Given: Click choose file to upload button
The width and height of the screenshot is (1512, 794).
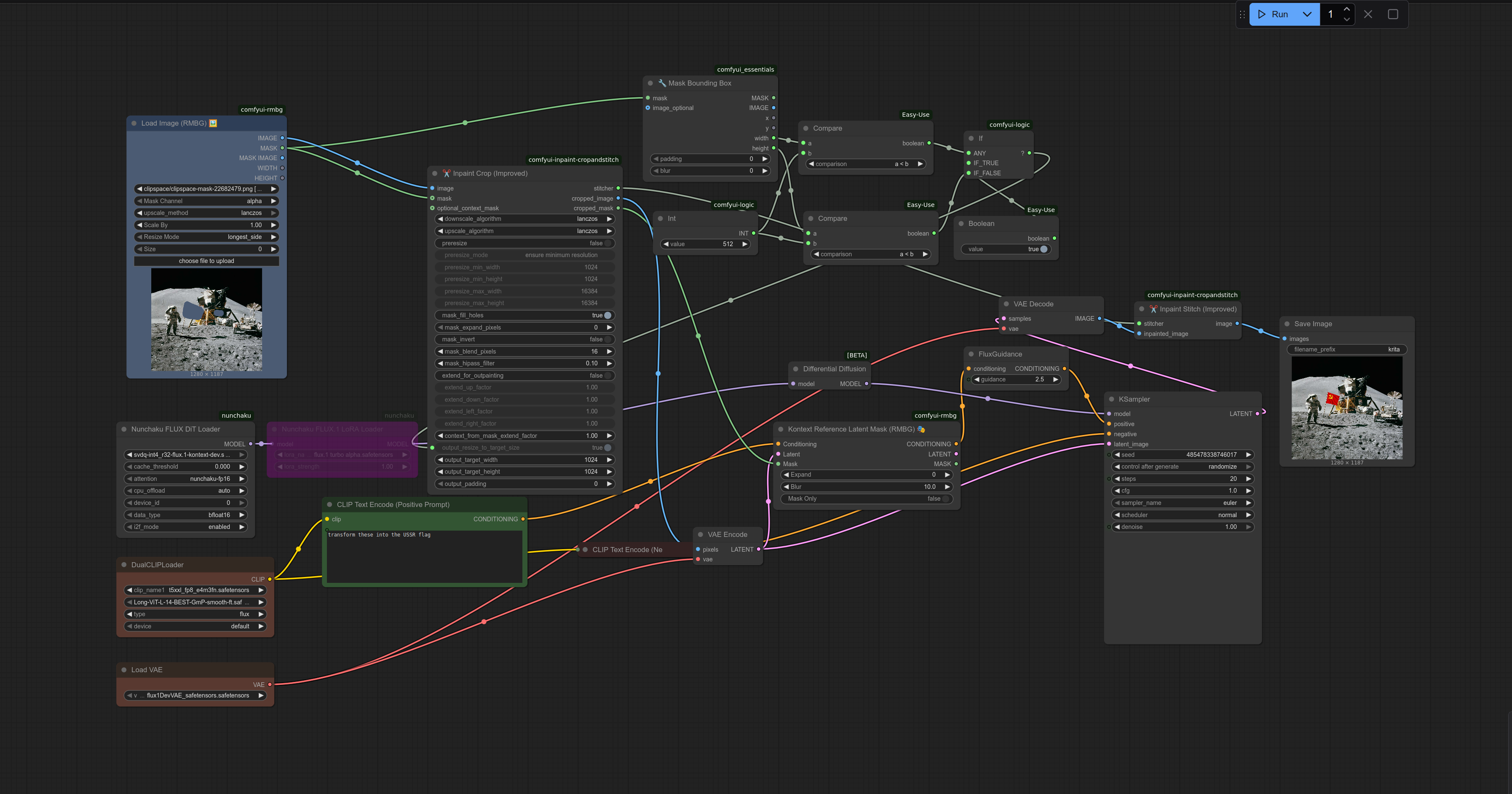Looking at the screenshot, I should [x=206, y=261].
